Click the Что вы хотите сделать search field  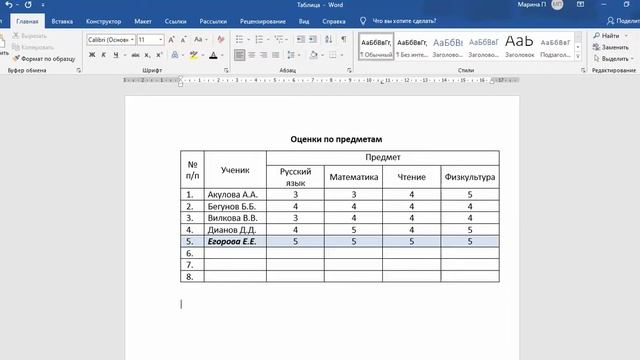click(404, 21)
